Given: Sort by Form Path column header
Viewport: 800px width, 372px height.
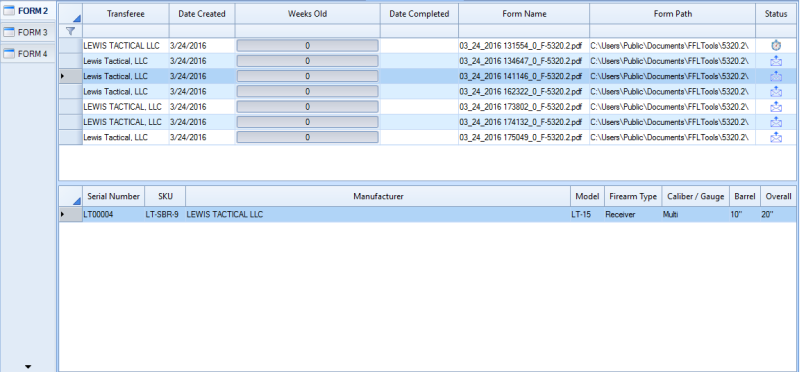Looking at the screenshot, I should [672, 14].
